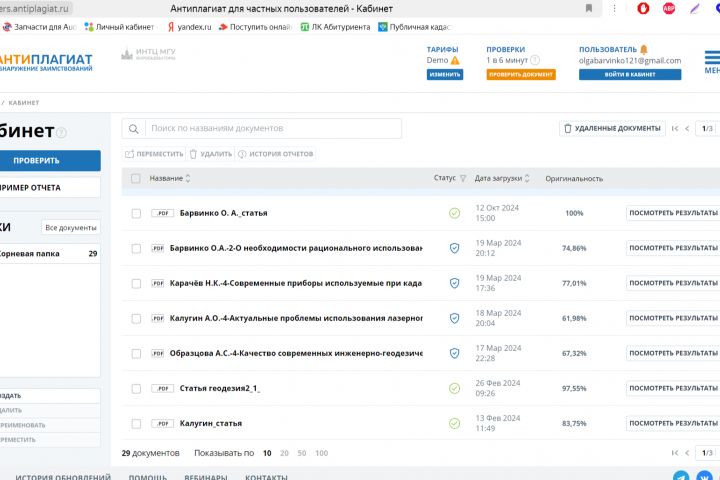Show 50 documents per page
720x480 pixels.
coord(302,453)
